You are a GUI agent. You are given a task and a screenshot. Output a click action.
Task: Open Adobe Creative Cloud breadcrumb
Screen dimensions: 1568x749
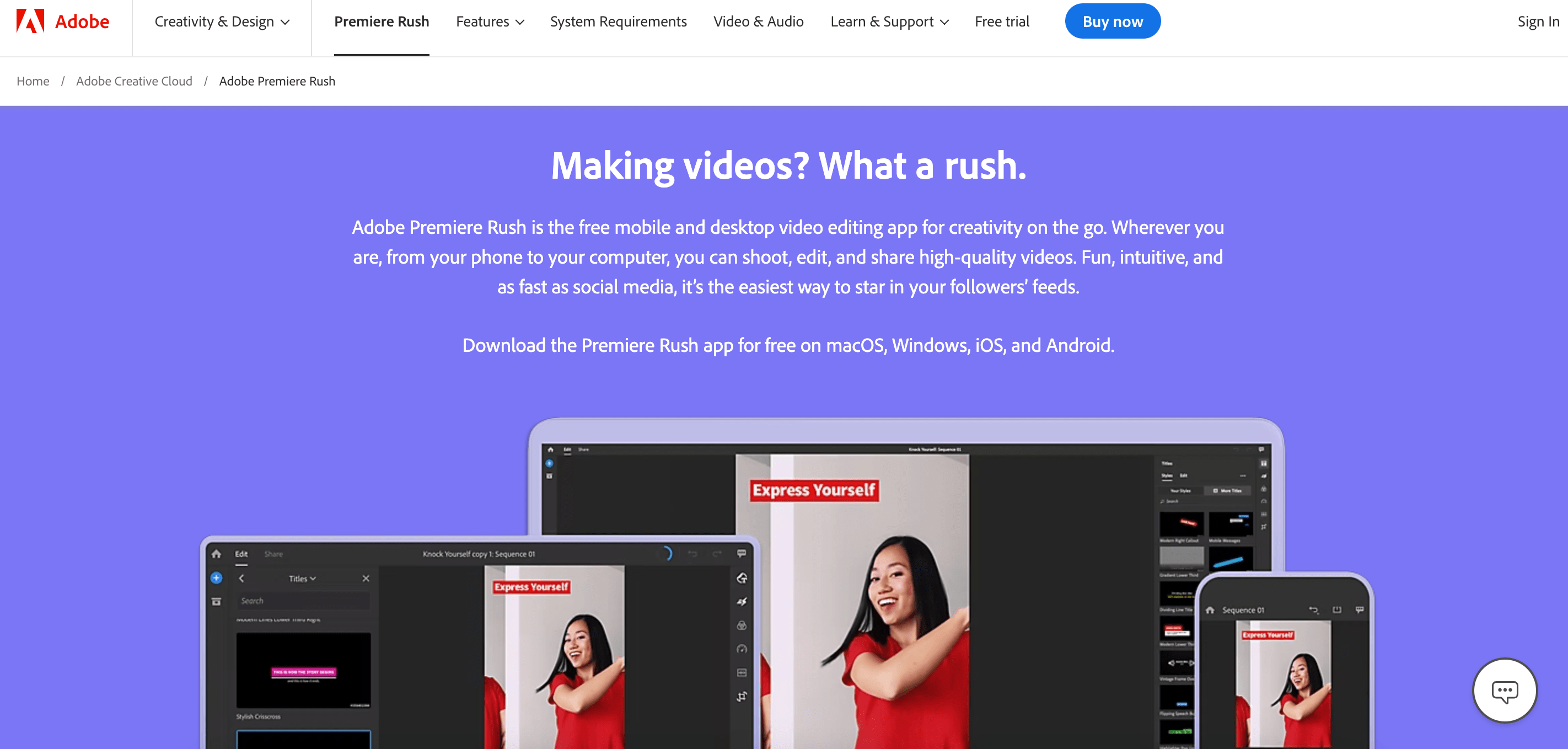134,81
